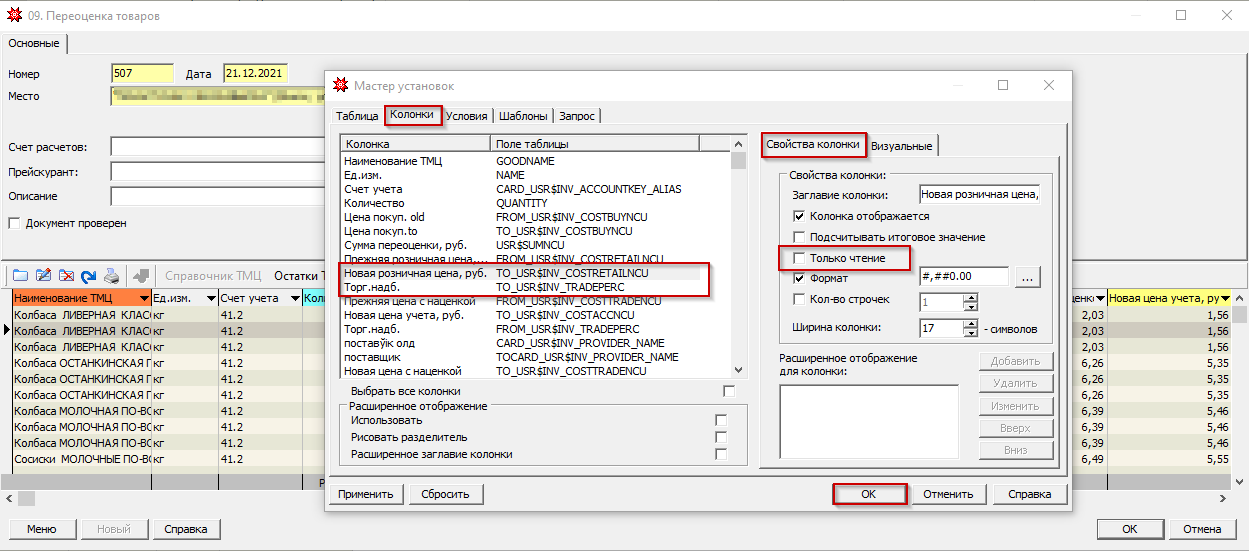Tick the Документ проверен checkbox
1249x551 pixels.
14,223
